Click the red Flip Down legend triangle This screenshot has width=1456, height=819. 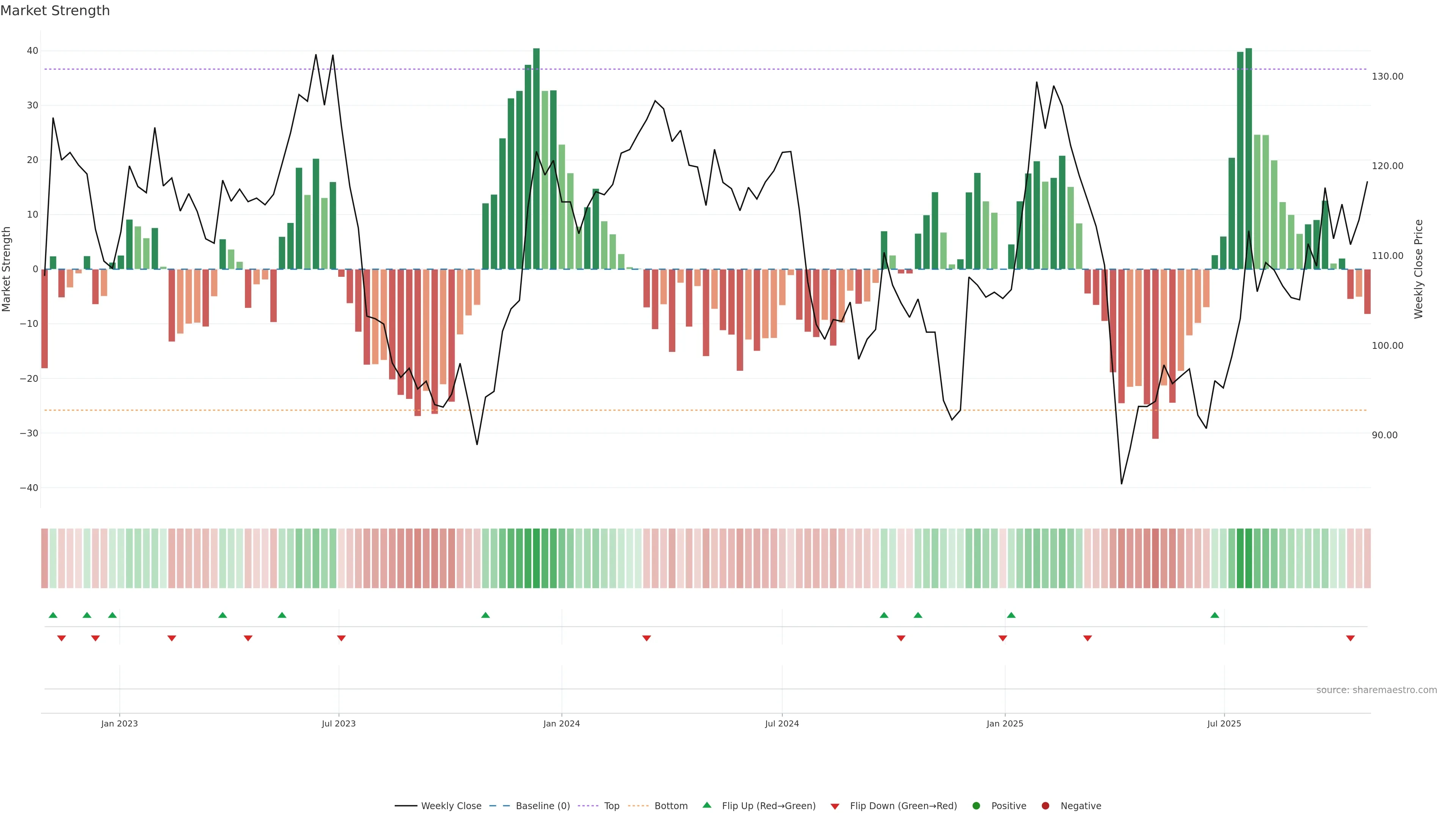835,806
